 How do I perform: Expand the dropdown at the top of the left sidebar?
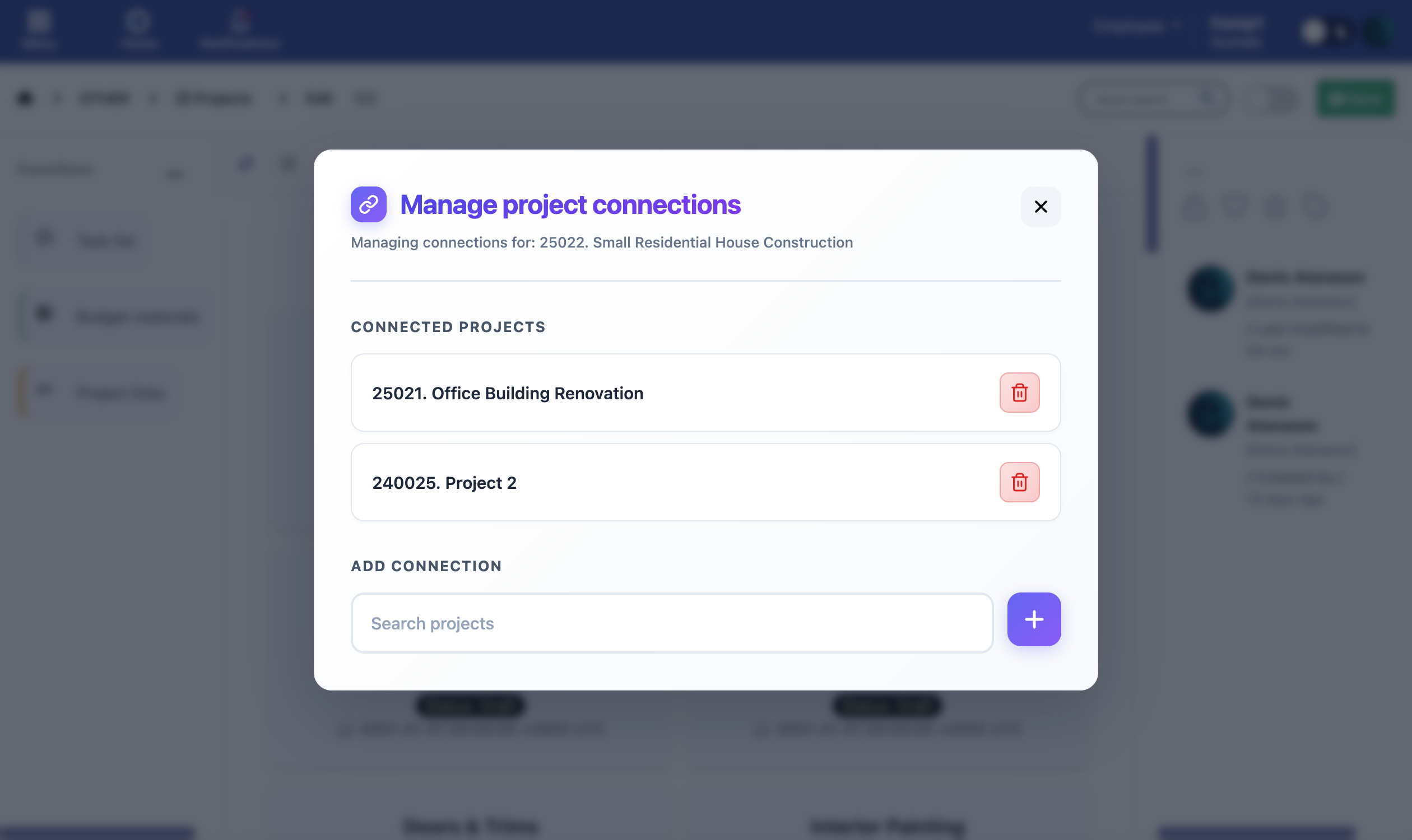click(x=174, y=172)
